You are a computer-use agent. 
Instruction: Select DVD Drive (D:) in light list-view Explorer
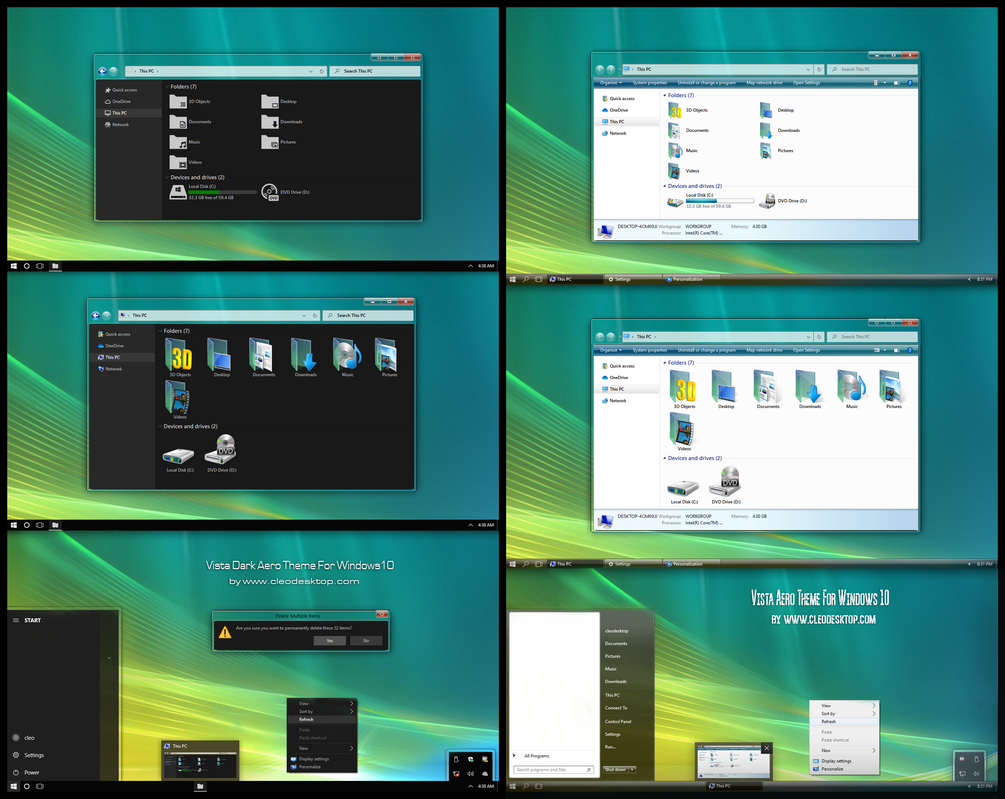[783, 201]
